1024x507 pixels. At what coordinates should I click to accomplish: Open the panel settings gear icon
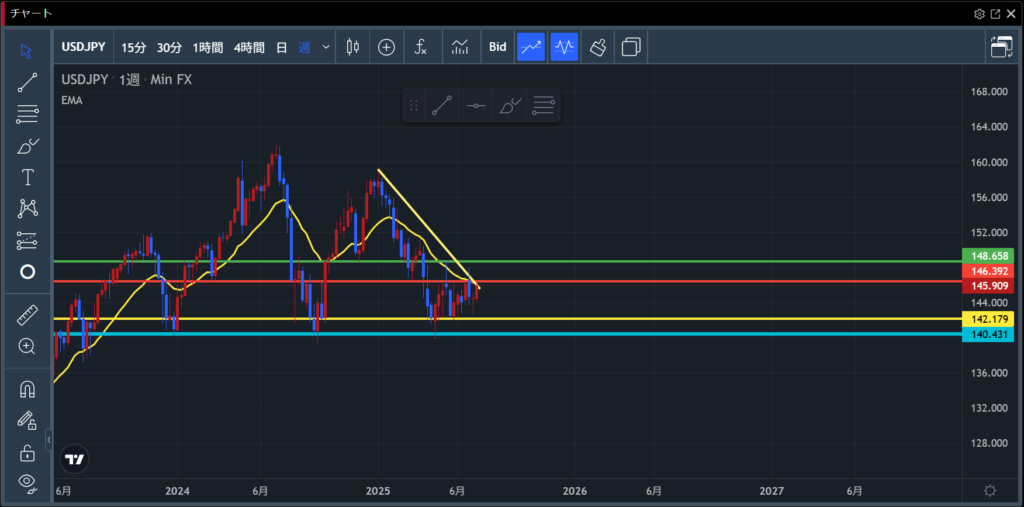tap(979, 14)
